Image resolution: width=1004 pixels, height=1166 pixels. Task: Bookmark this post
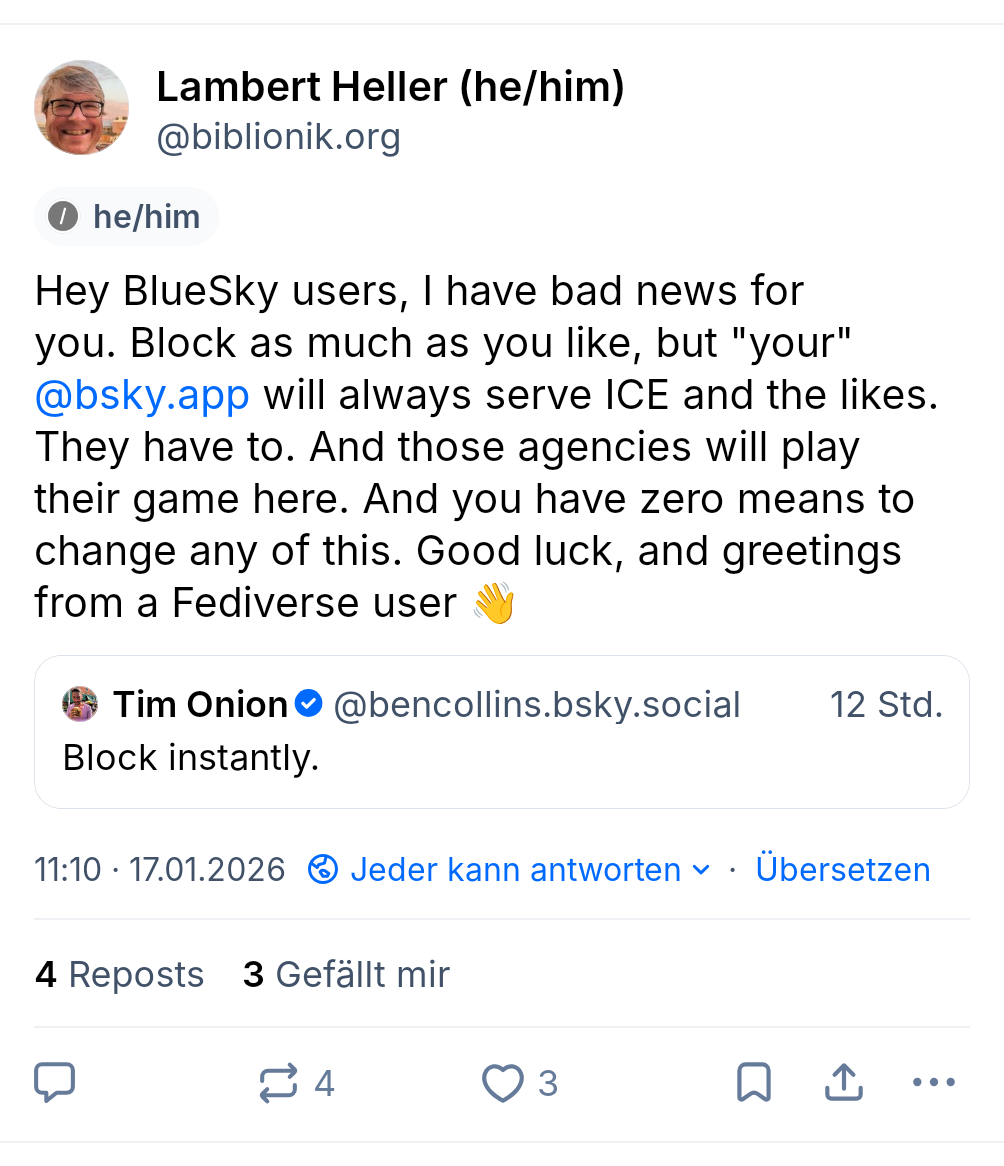pyautogui.click(x=753, y=1082)
